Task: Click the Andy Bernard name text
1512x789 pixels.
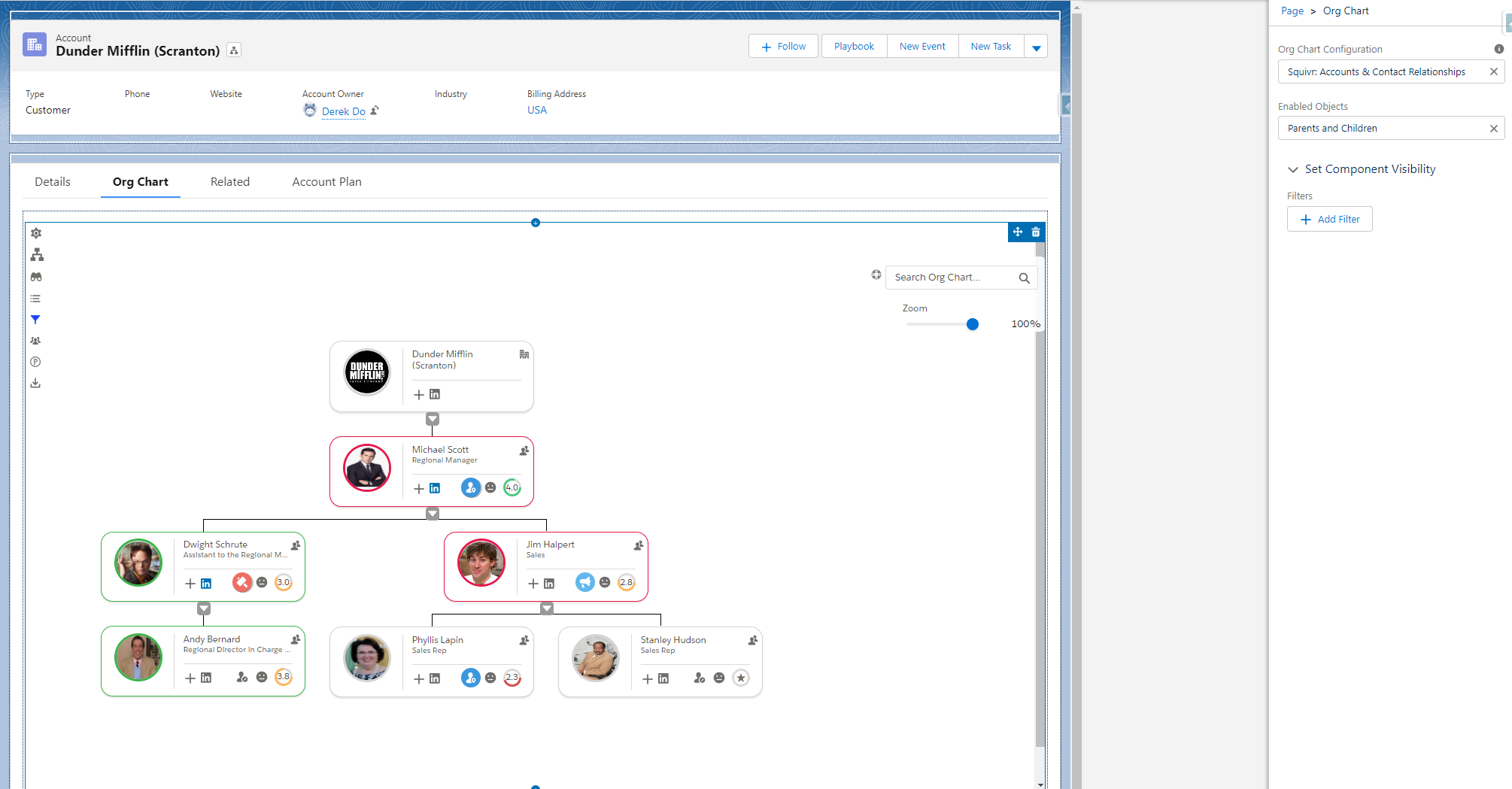Action: tap(211, 639)
